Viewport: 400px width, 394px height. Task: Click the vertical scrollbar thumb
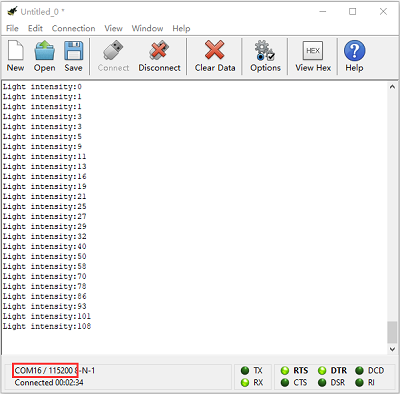click(392, 332)
